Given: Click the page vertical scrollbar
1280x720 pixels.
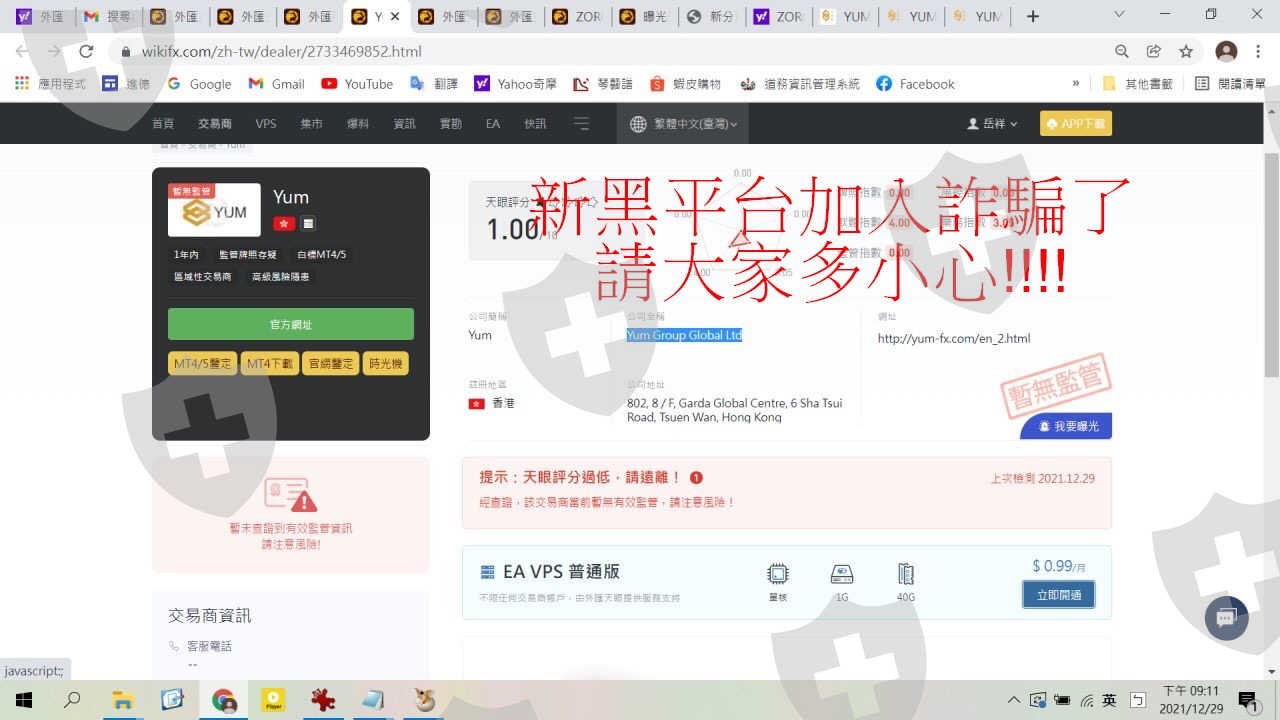Looking at the screenshot, I should 1272,265.
